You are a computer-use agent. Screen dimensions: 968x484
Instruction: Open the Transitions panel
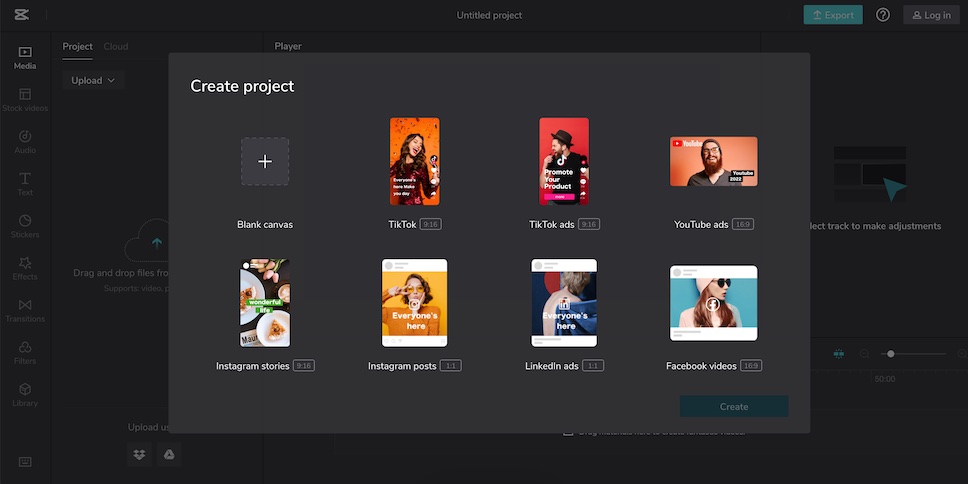(x=25, y=310)
